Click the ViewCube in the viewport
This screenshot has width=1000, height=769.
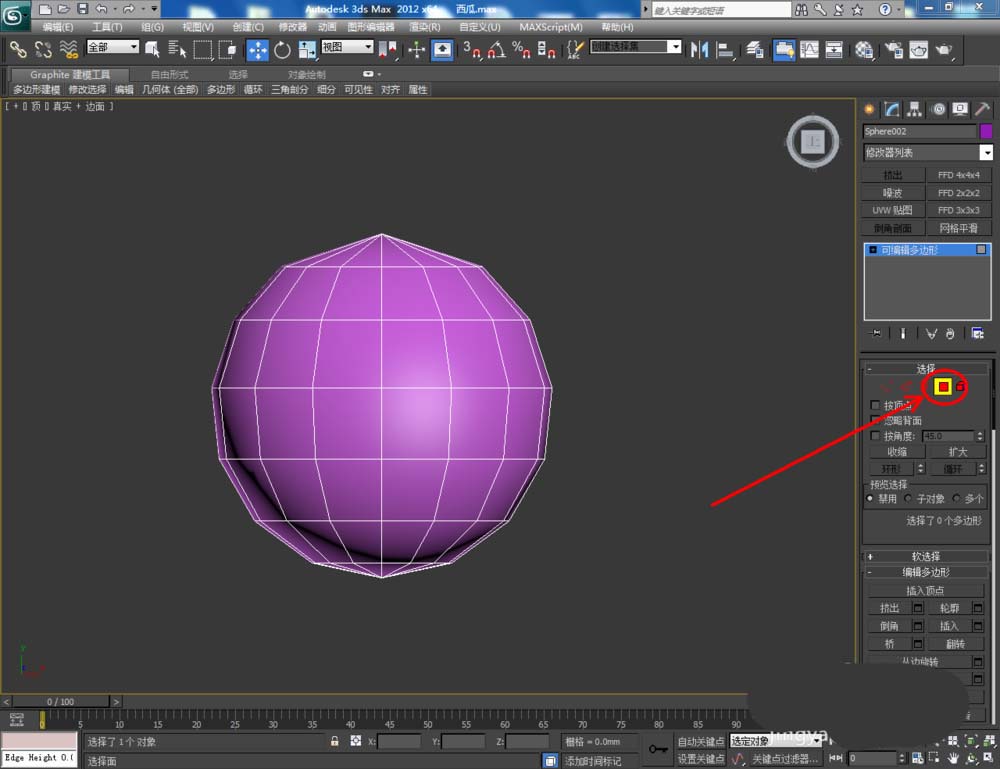[x=812, y=142]
